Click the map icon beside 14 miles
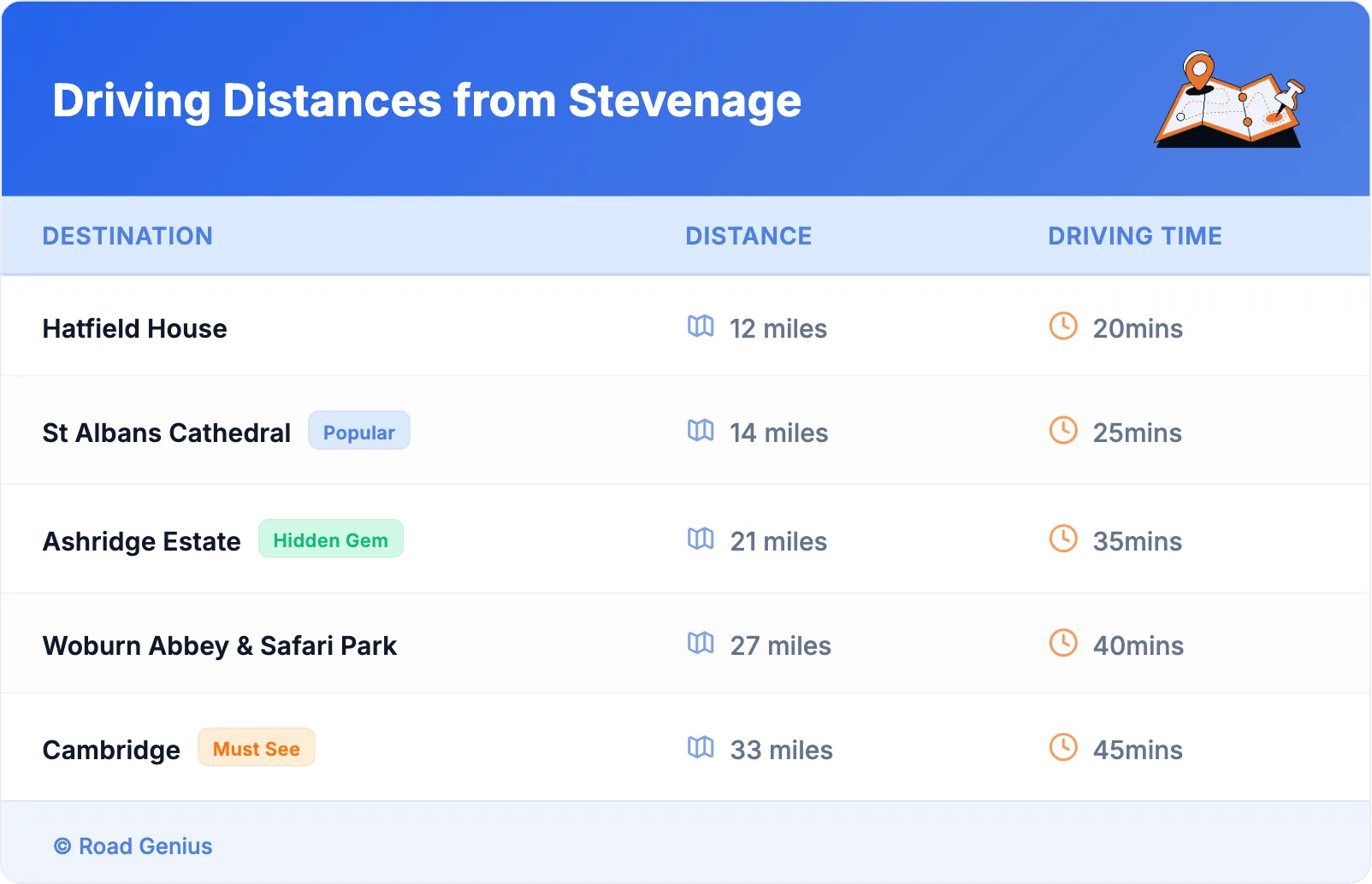 (x=701, y=431)
